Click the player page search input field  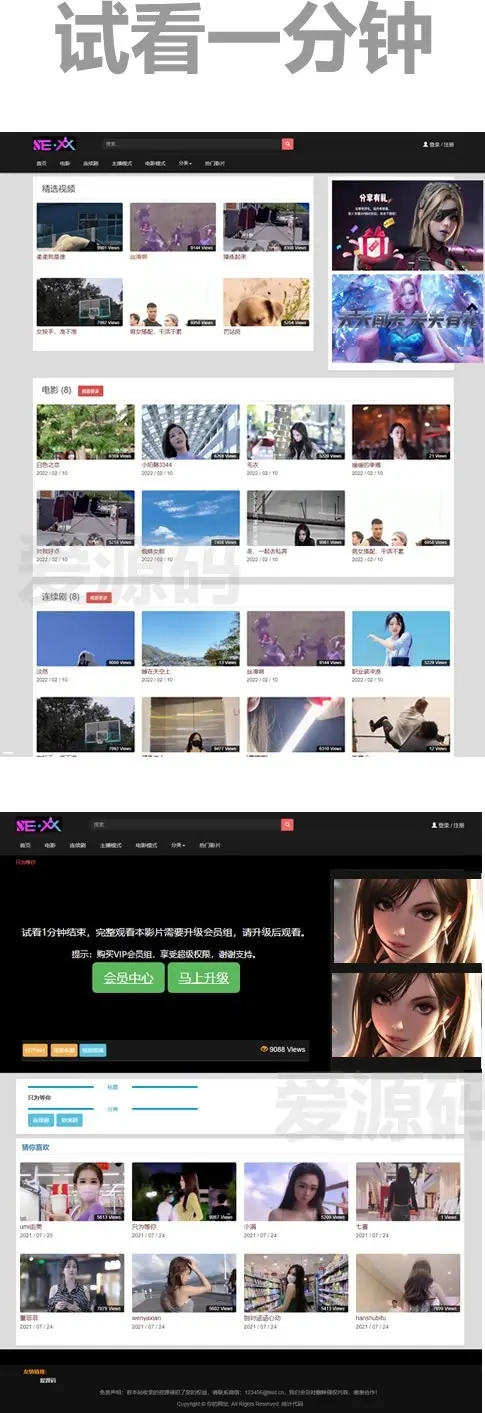point(185,825)
